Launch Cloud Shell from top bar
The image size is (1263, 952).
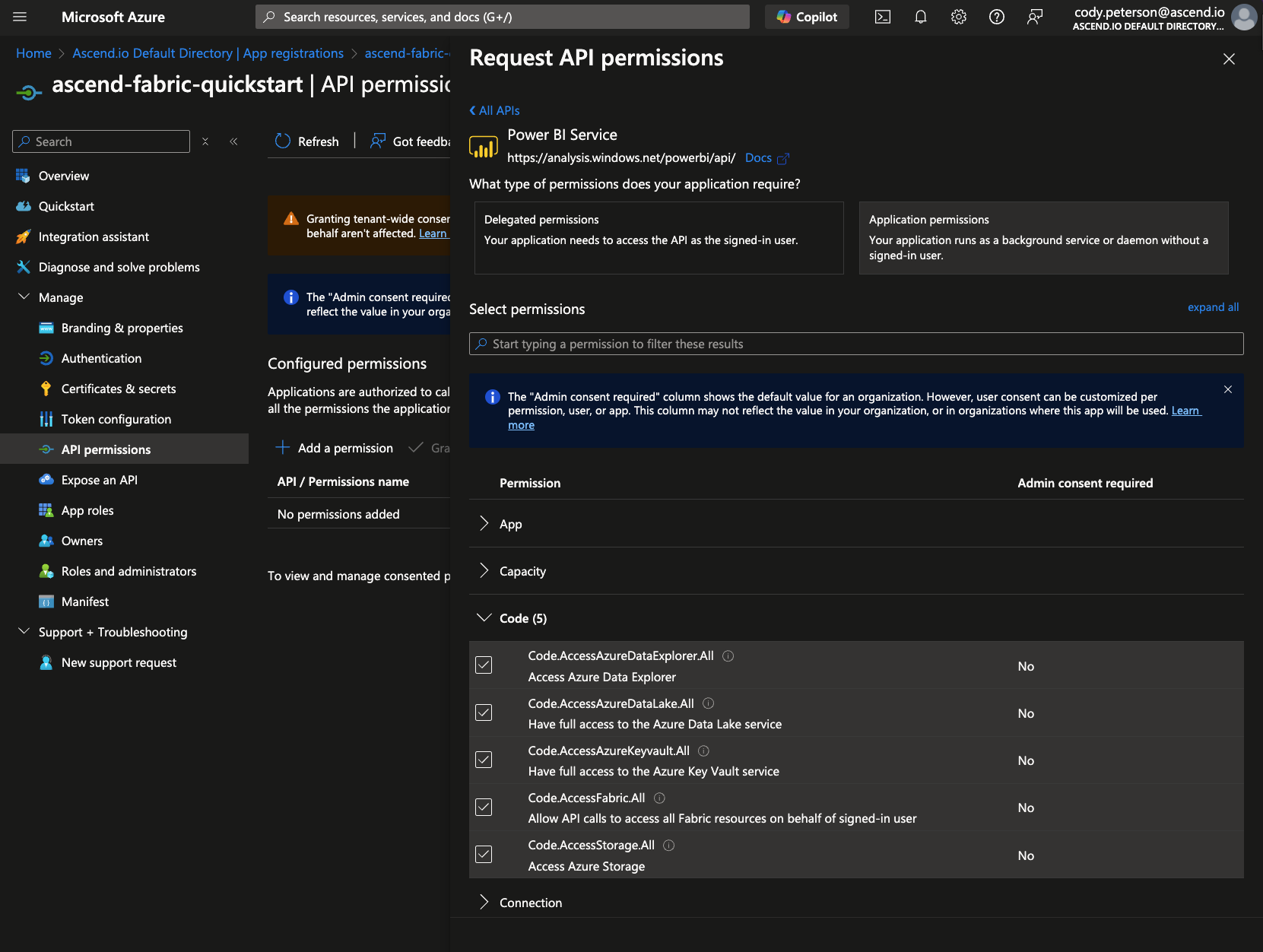882,17
